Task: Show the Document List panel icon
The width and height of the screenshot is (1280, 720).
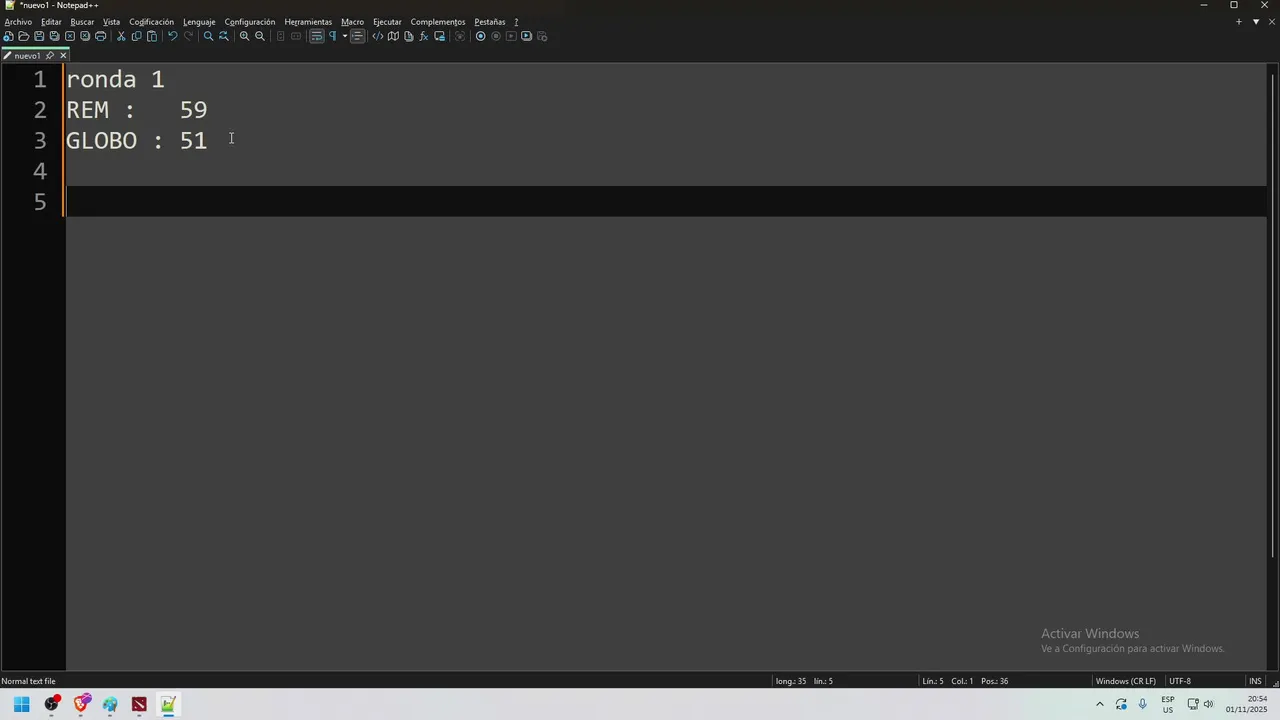Action: tap(408, 36)
